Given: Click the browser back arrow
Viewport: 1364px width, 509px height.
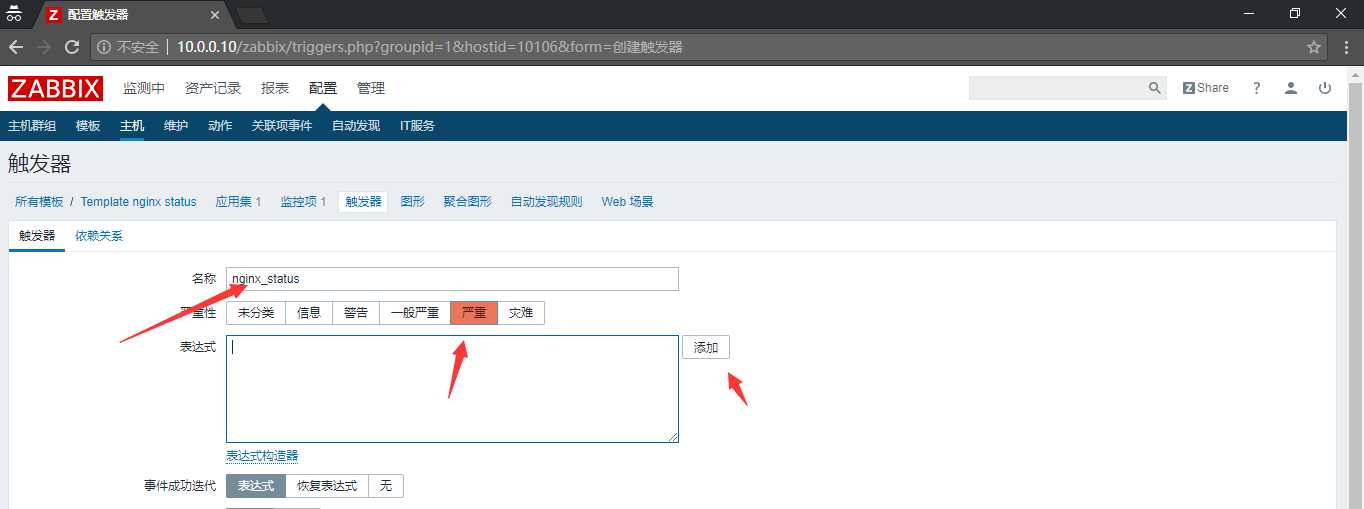Looking at the screenshot, I should (x=16, y=47).
